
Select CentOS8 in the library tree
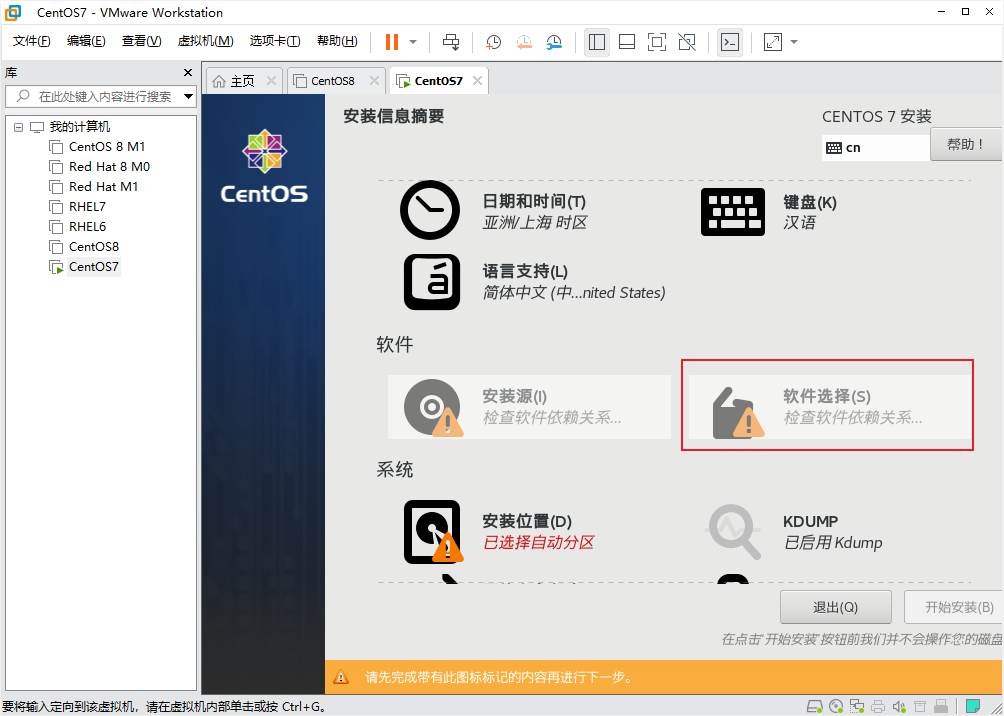click(93, 247)
